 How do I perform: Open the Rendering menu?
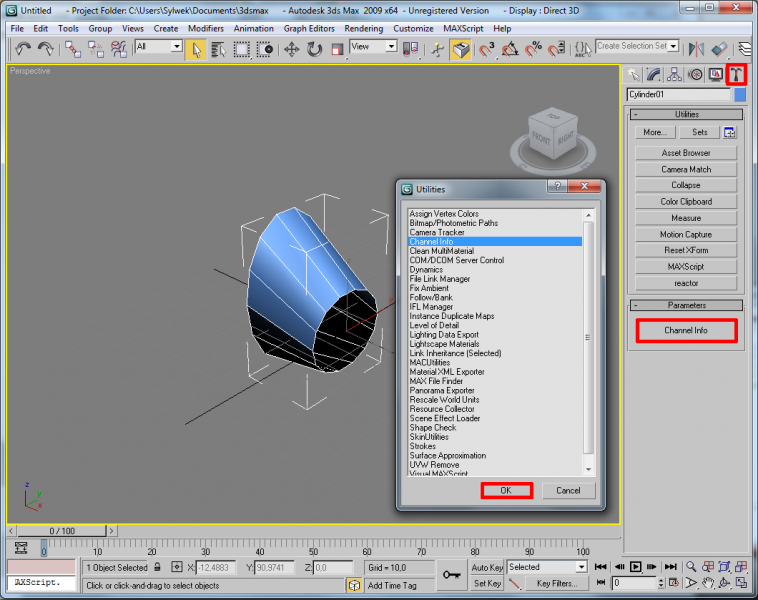(364, 28)
